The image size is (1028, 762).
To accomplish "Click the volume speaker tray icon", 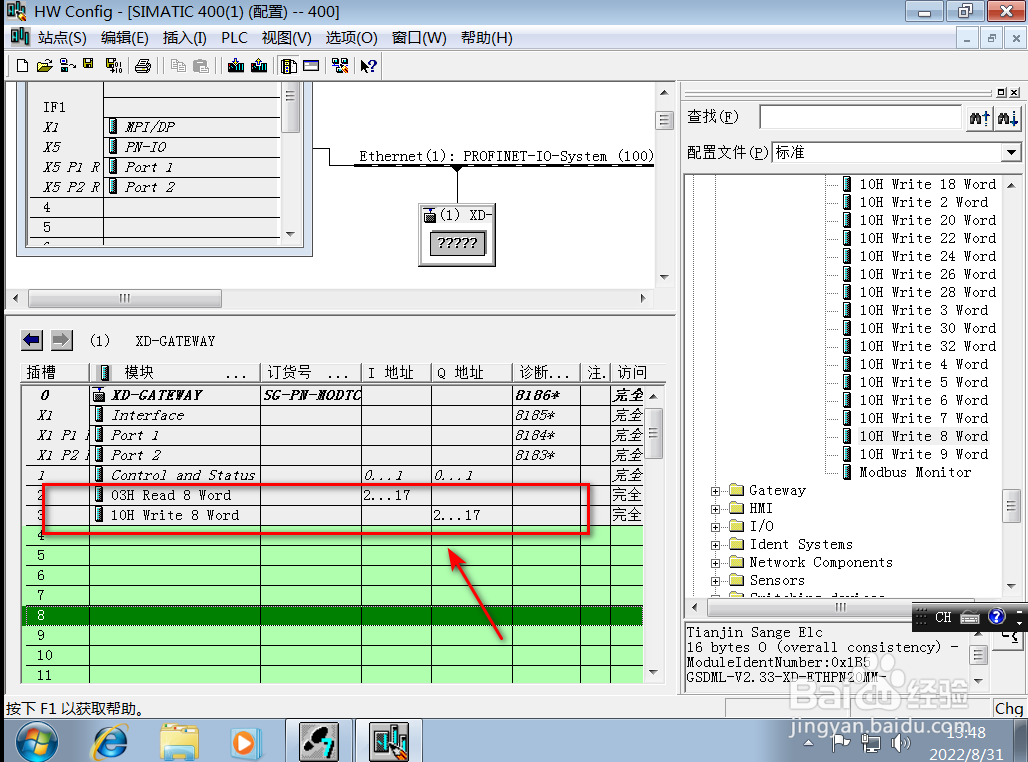I will point(901,743).
